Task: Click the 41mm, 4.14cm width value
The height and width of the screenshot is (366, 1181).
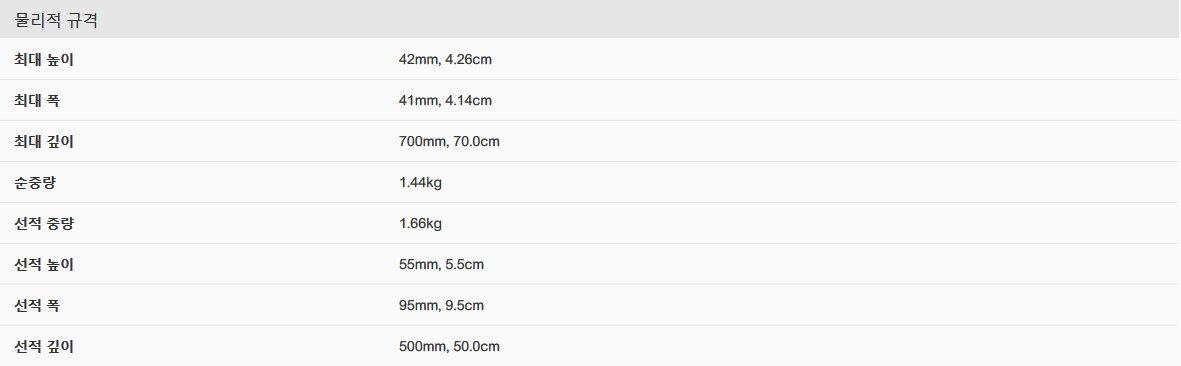Action: pyautogui.click(x=445, y=100)
